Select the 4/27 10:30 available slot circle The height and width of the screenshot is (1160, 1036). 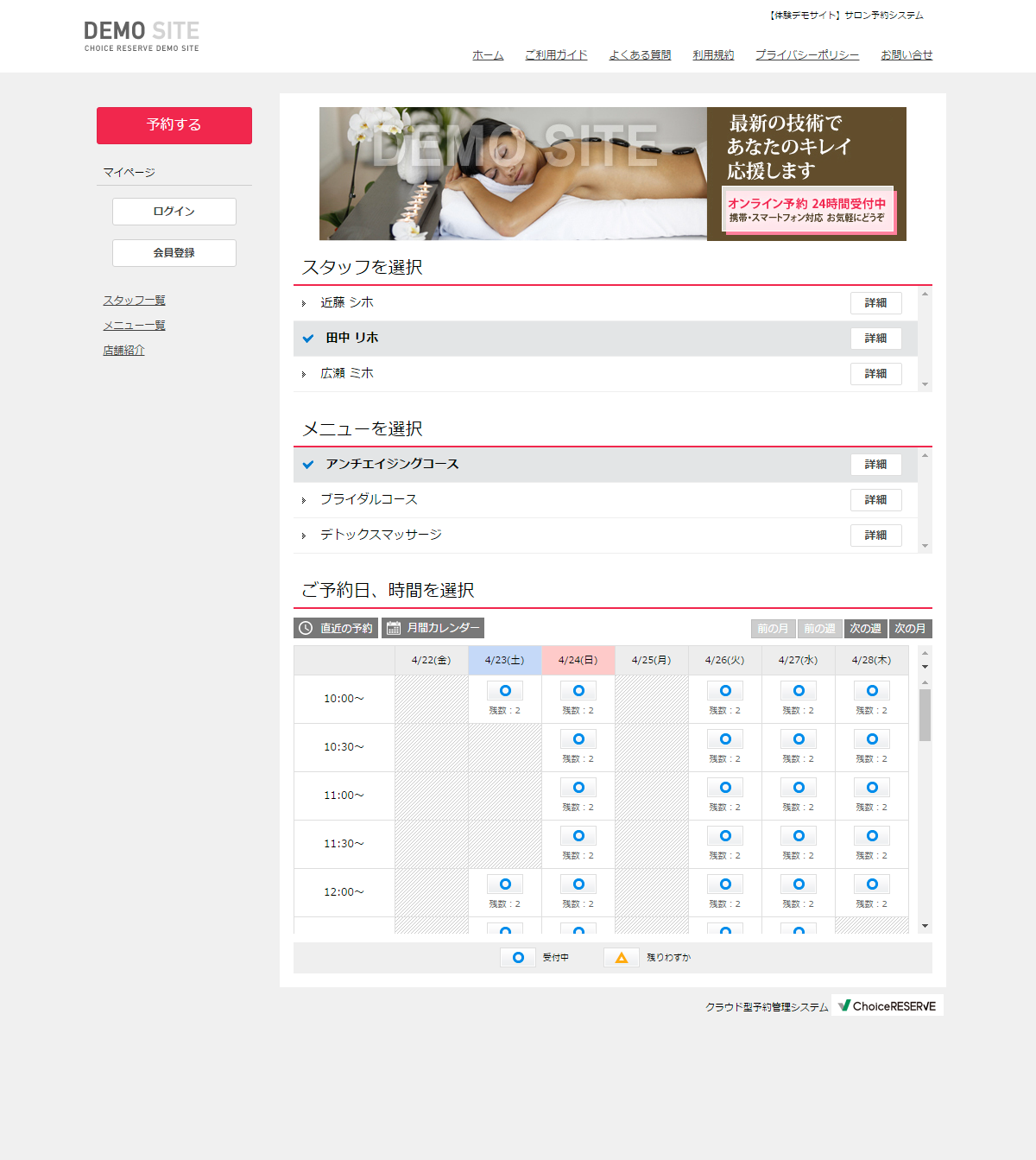[x=799, y=739]
